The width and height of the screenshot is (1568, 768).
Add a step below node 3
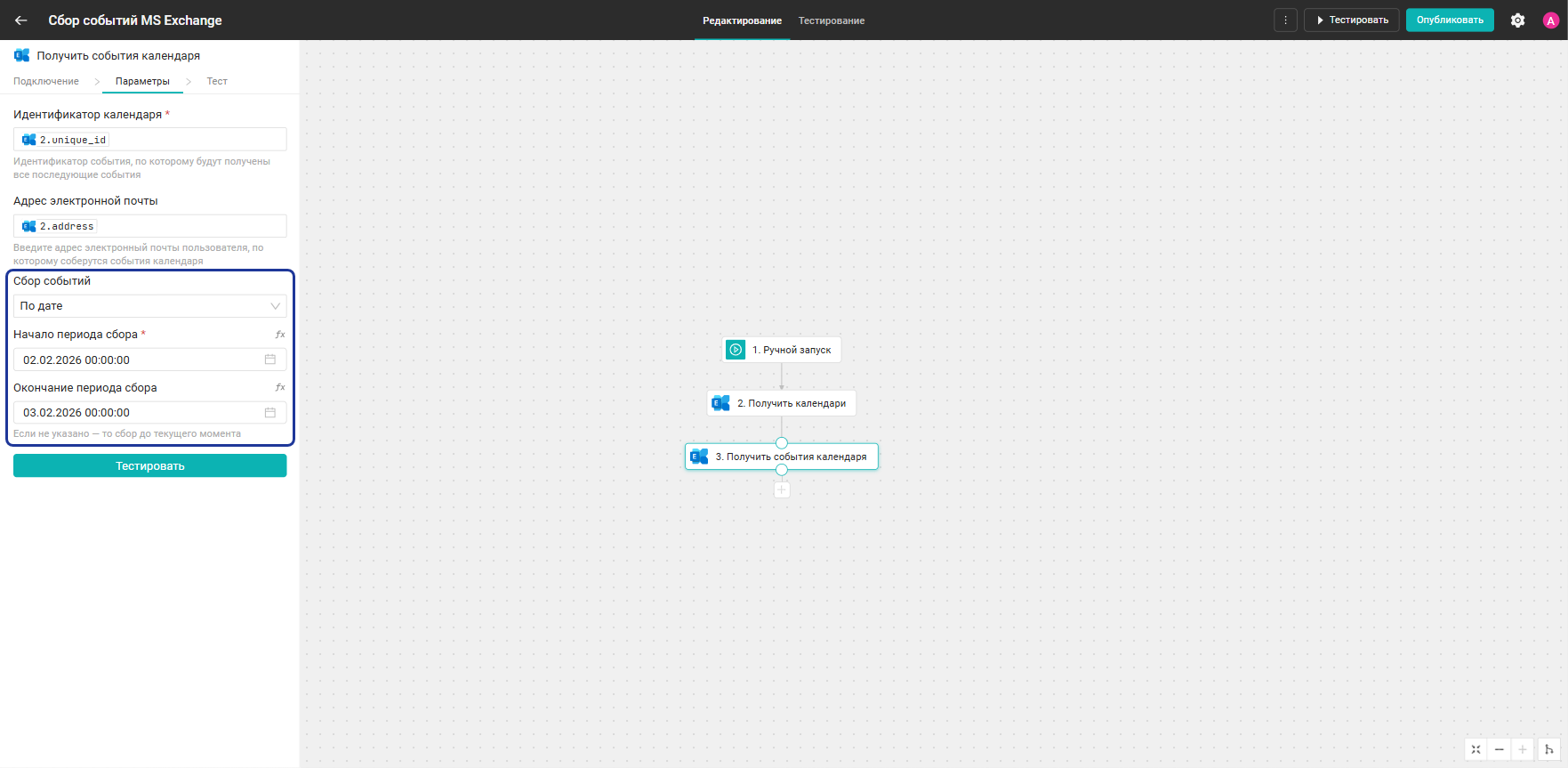pos(782,489)
